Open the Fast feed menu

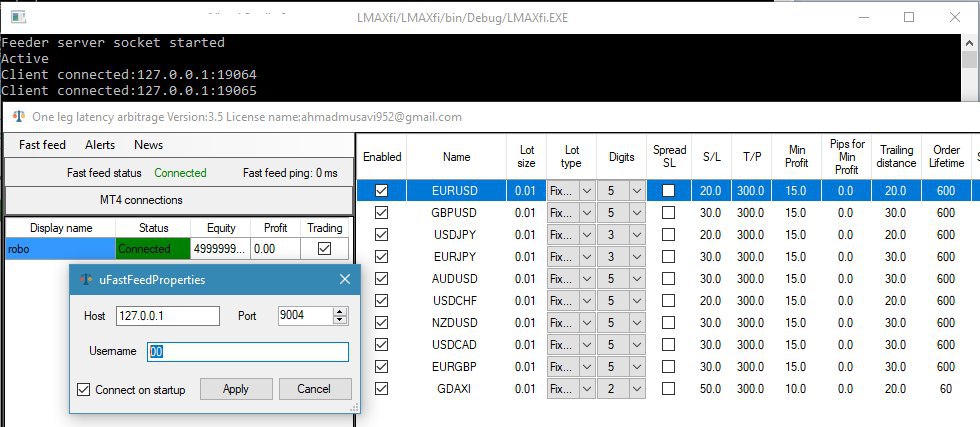(x=42, y=145)
